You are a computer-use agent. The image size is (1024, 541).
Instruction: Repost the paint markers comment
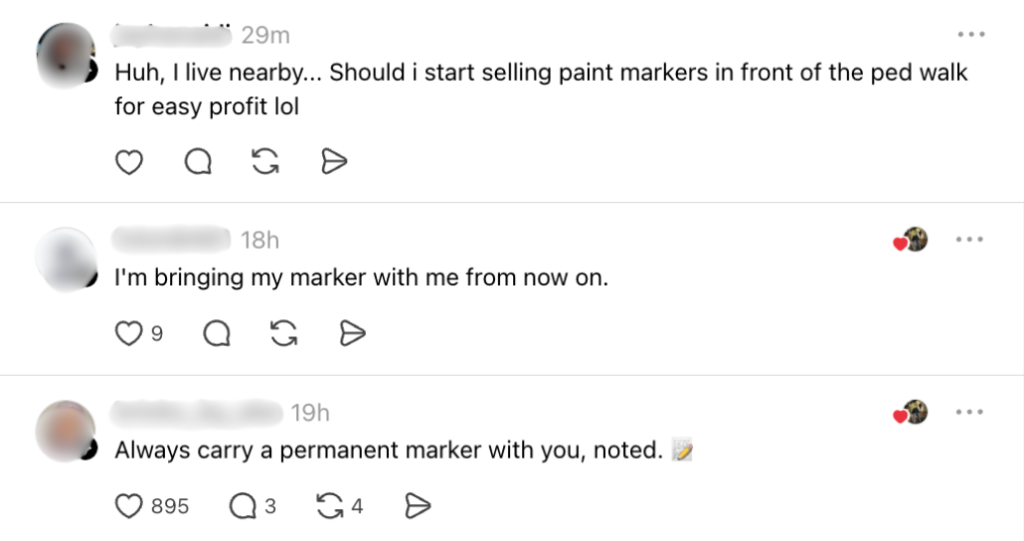265,162
